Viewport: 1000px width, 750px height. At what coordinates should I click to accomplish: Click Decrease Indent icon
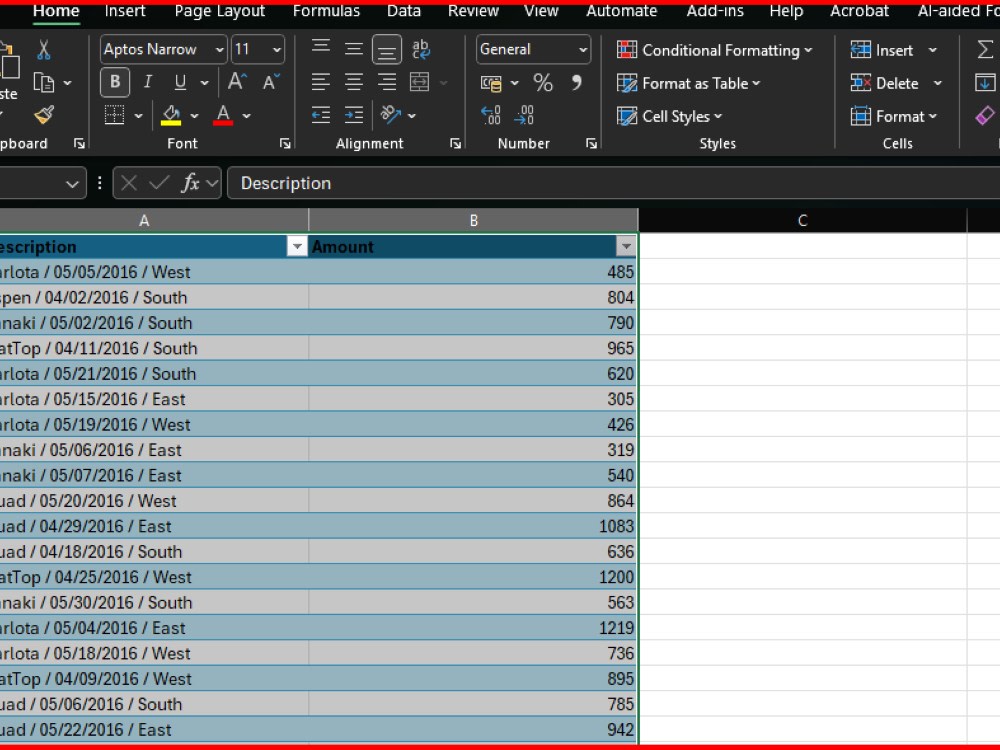(x=321, y=115)
